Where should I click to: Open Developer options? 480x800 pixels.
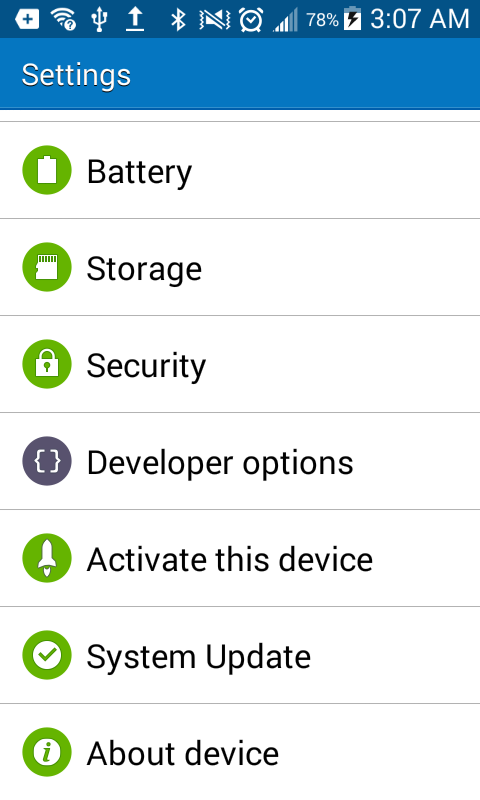coord(240,461)
